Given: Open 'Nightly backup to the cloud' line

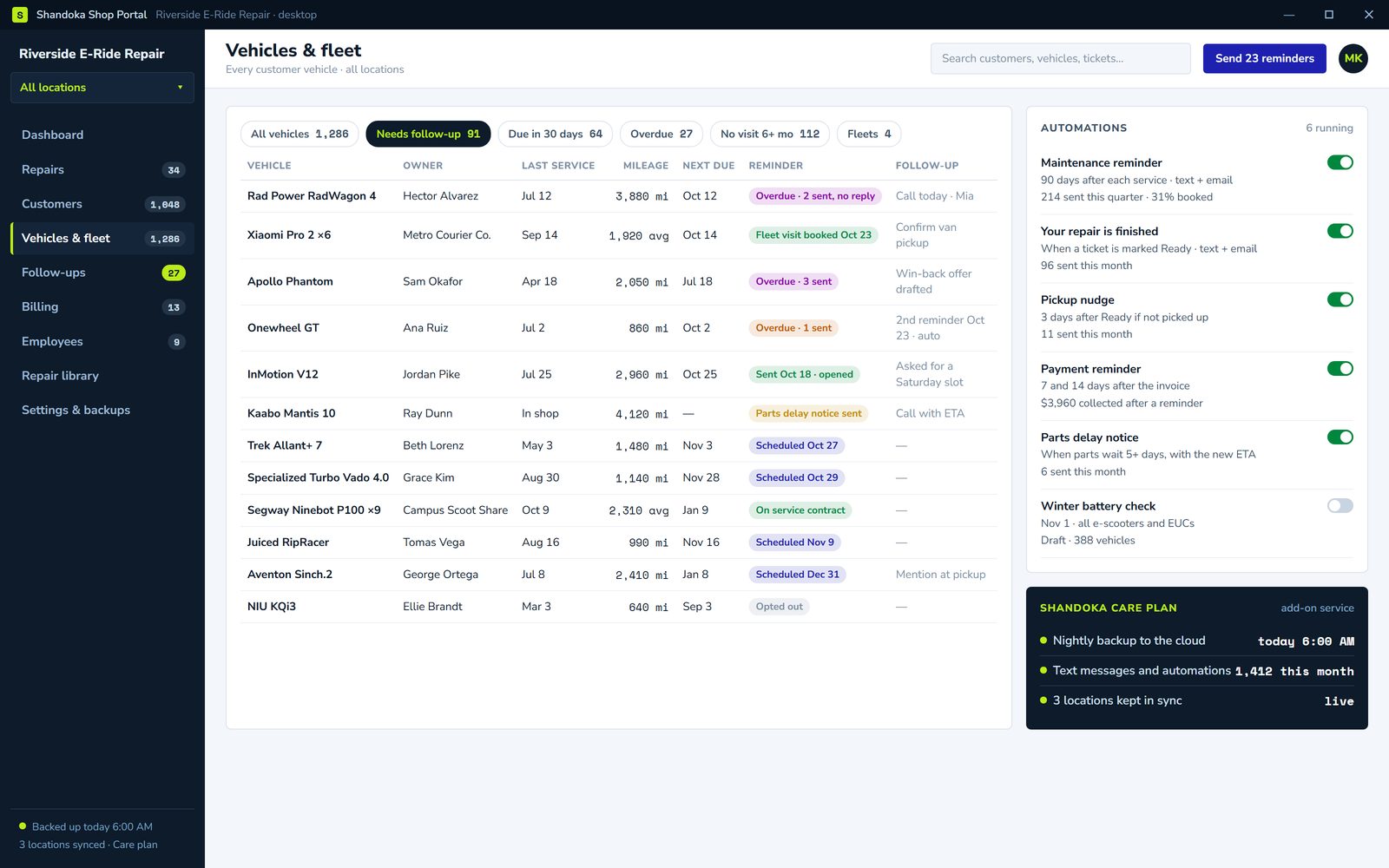Looking at the screenshot, I should coord(1196,641).
